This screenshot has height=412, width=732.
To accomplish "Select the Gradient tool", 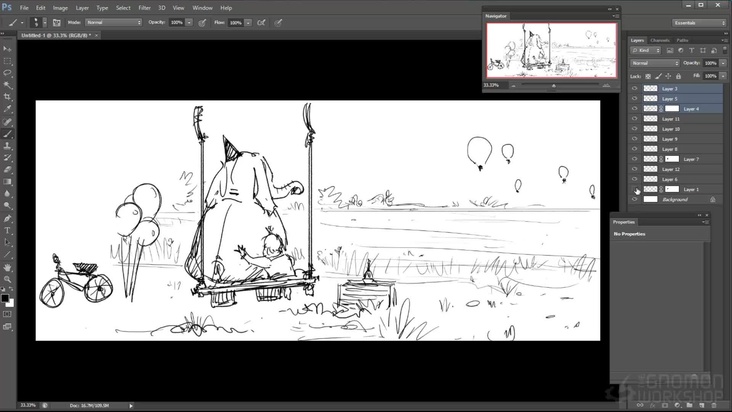I will pos(7,182).
